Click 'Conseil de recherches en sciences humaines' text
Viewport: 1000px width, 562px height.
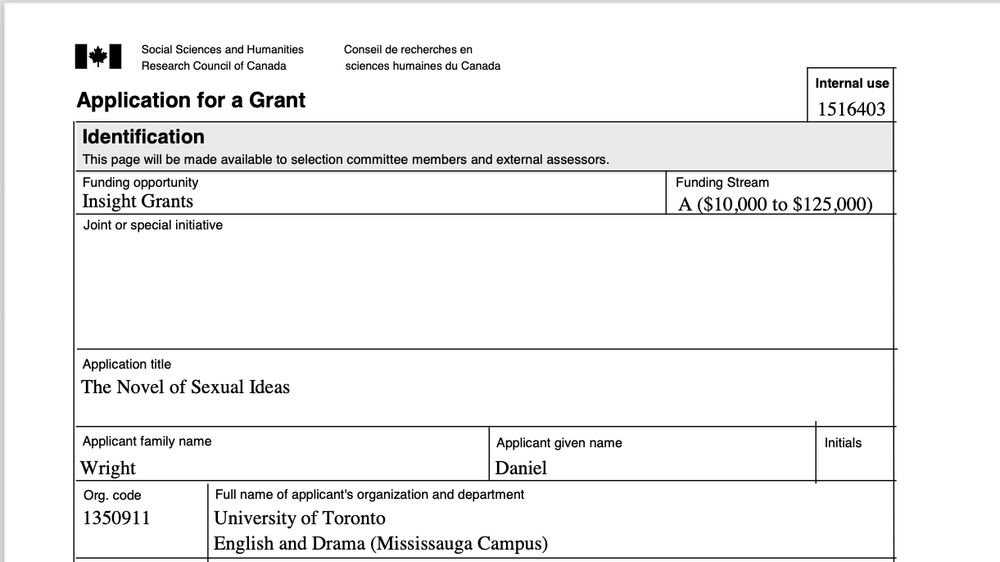tap(422, 57)
